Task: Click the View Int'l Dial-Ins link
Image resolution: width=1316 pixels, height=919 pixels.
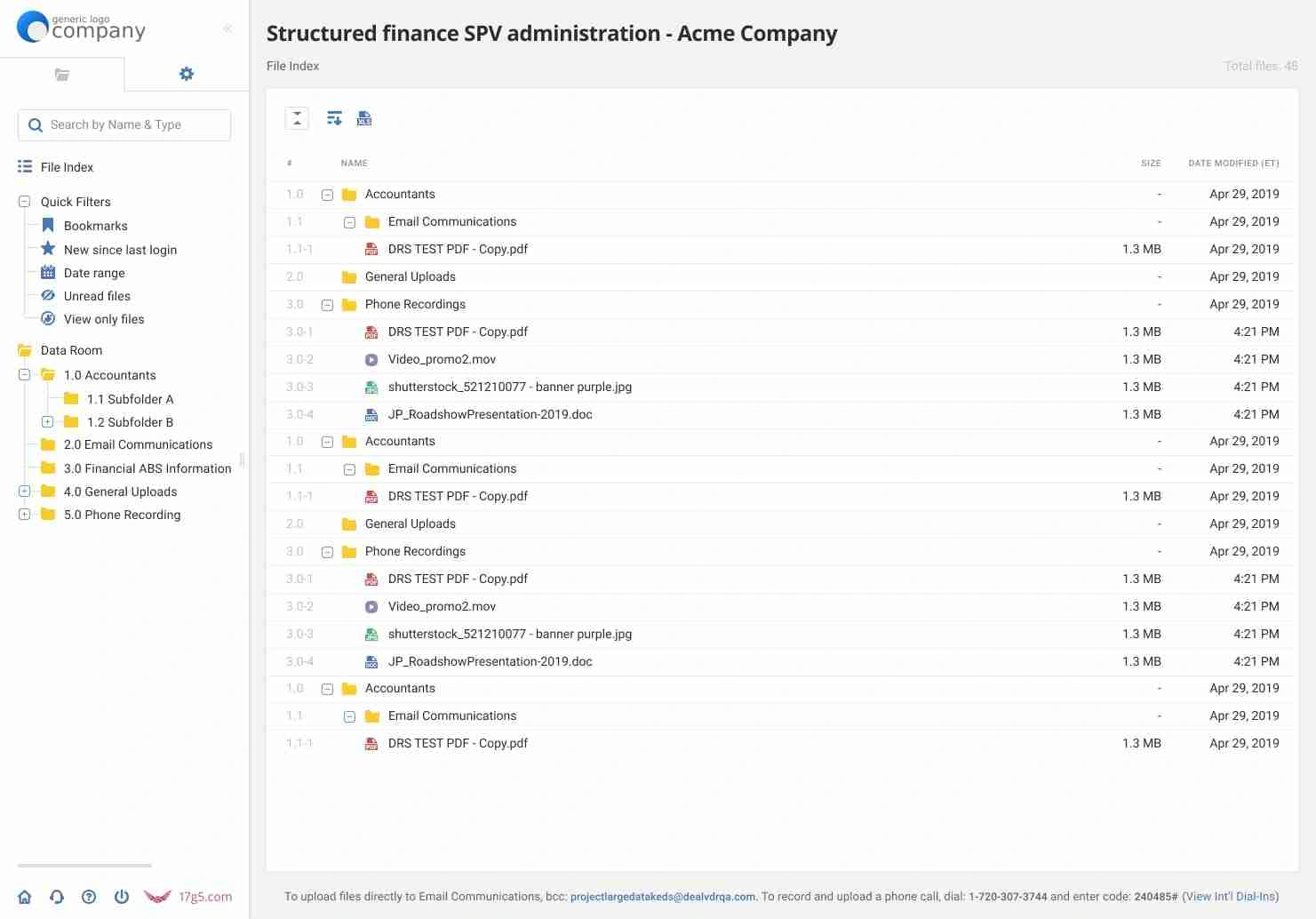Action: point(1230,897)
